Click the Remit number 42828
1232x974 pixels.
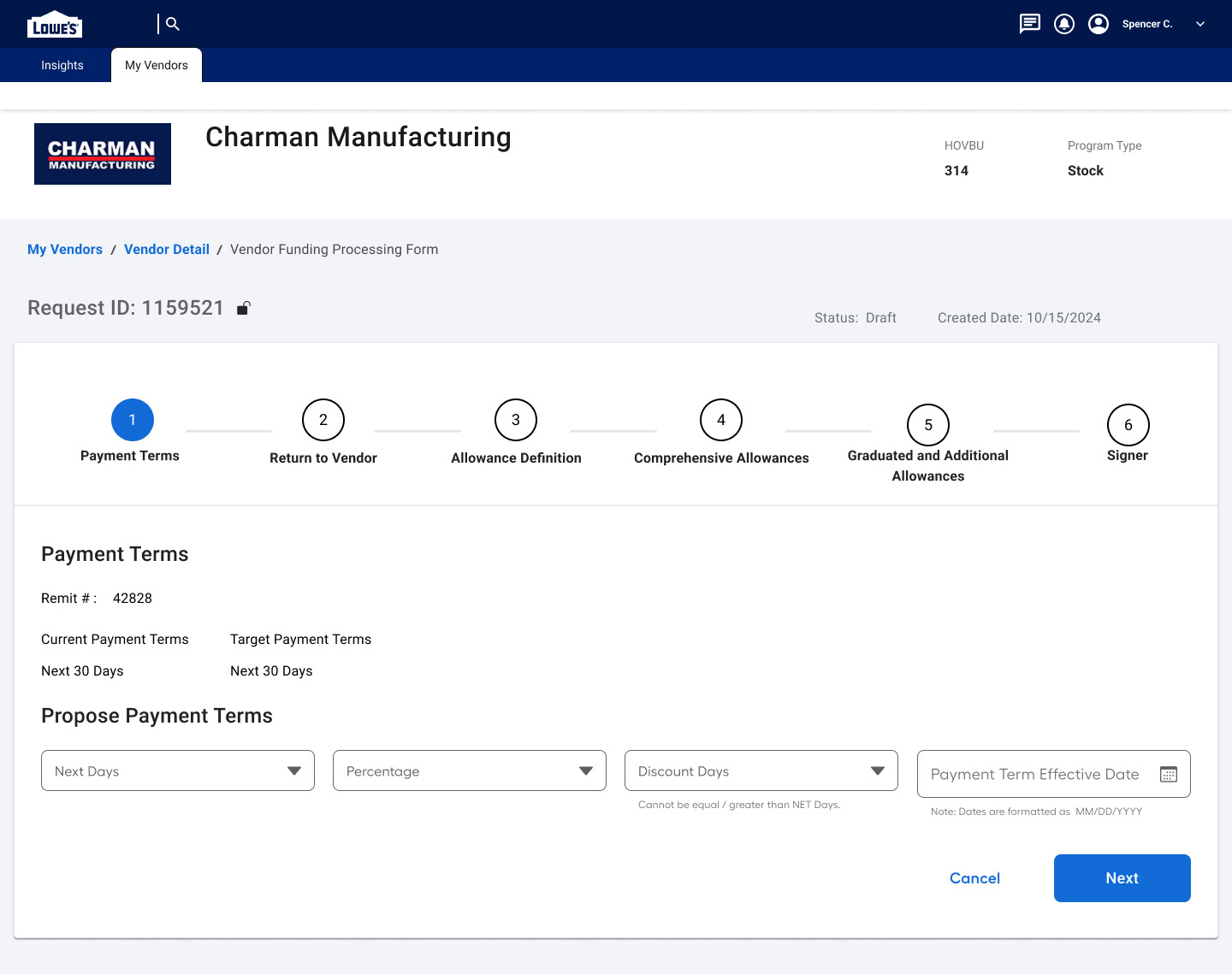tap(133, 599)
